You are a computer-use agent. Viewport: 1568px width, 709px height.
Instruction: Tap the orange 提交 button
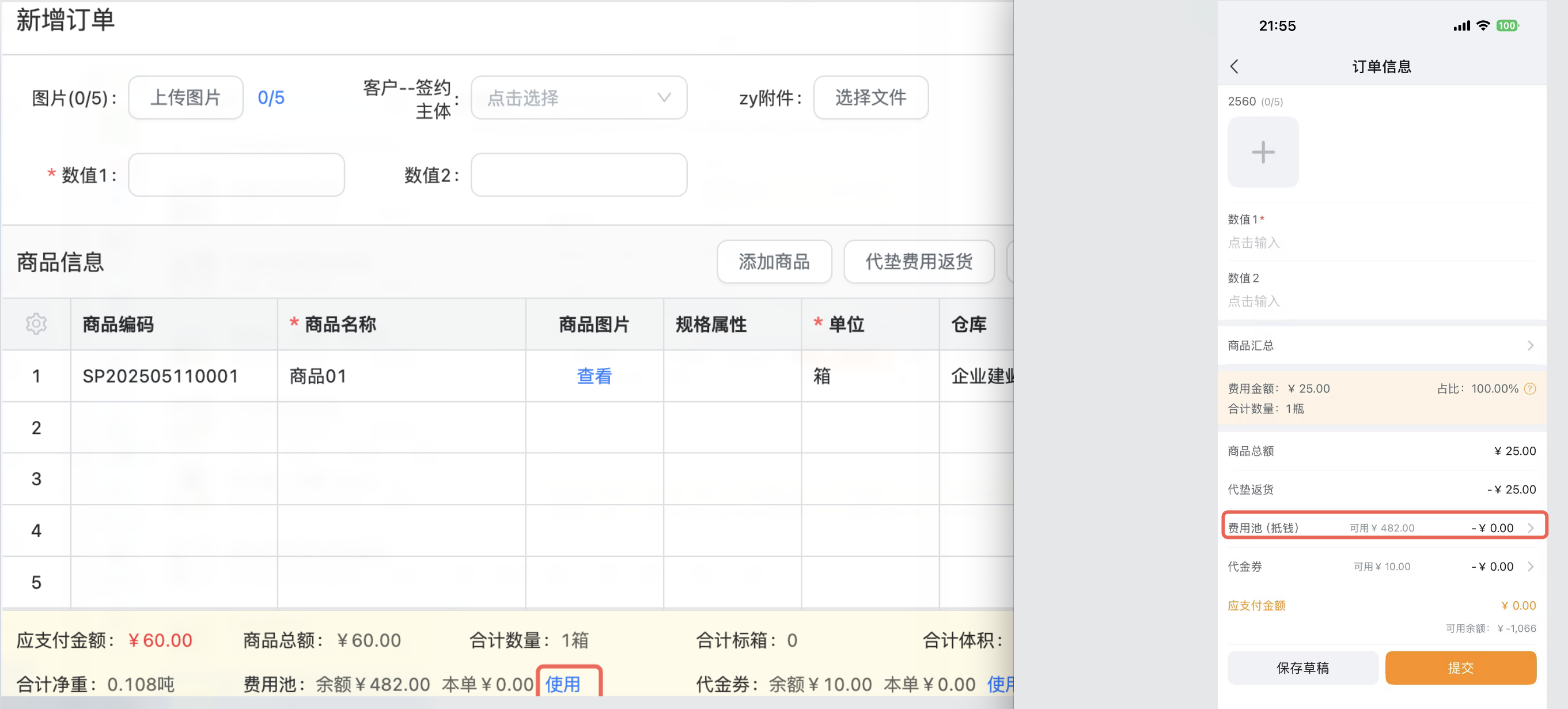click(x=1460, y=667)
